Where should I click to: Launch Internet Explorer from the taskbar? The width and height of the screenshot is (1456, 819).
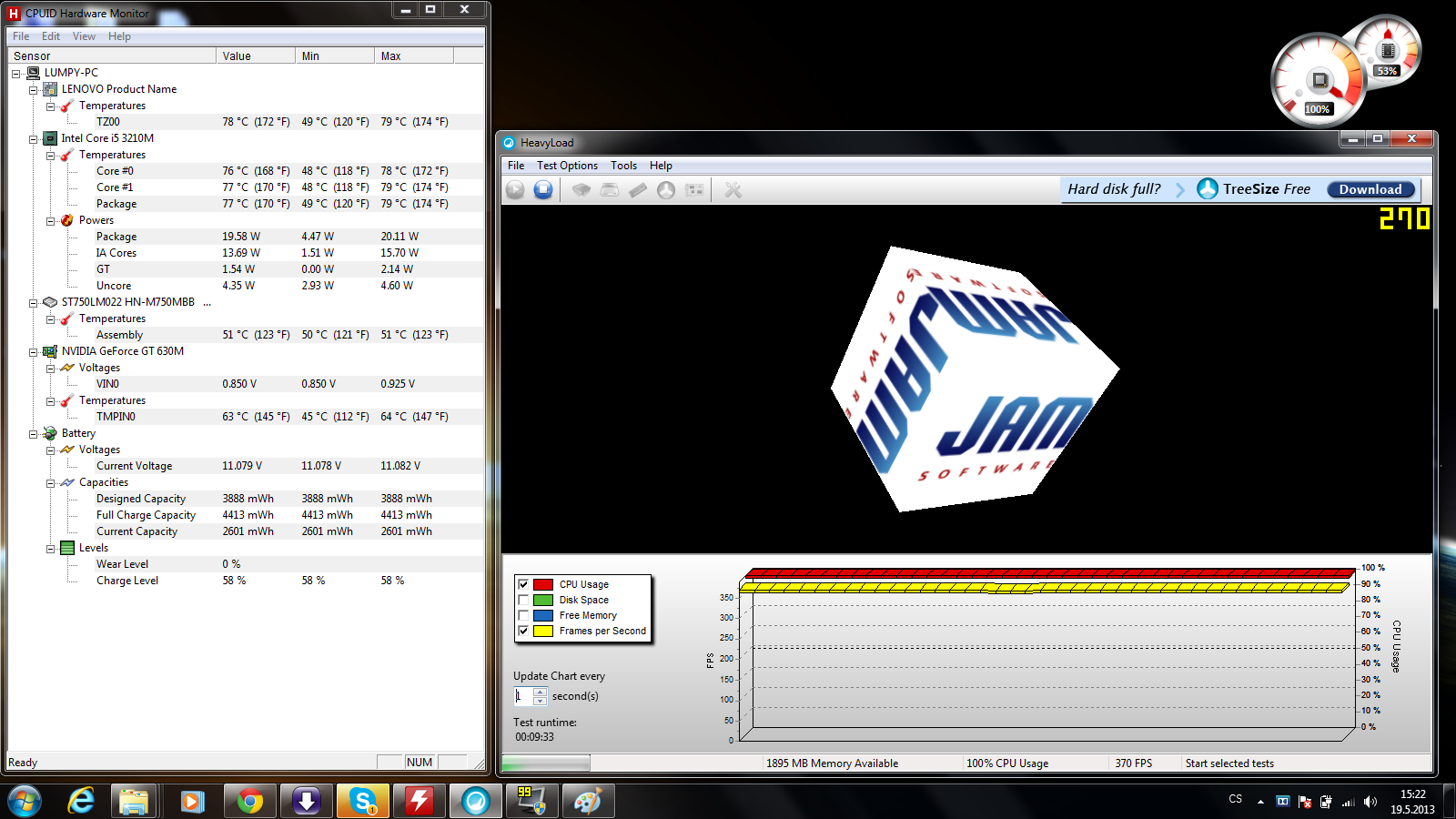point(81,801)
